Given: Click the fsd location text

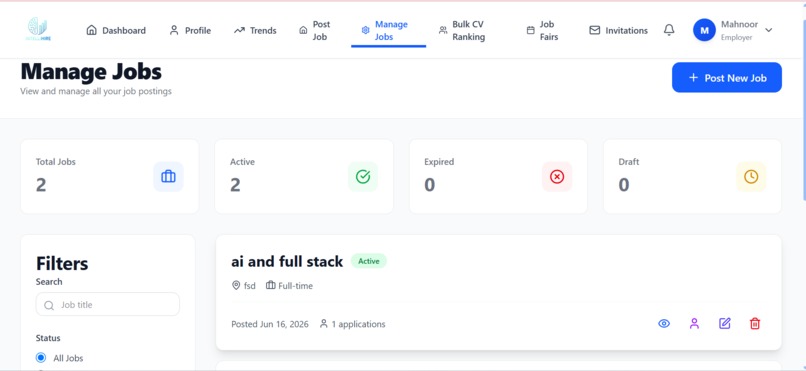Looking at the screenshot, I should point(249,286).
